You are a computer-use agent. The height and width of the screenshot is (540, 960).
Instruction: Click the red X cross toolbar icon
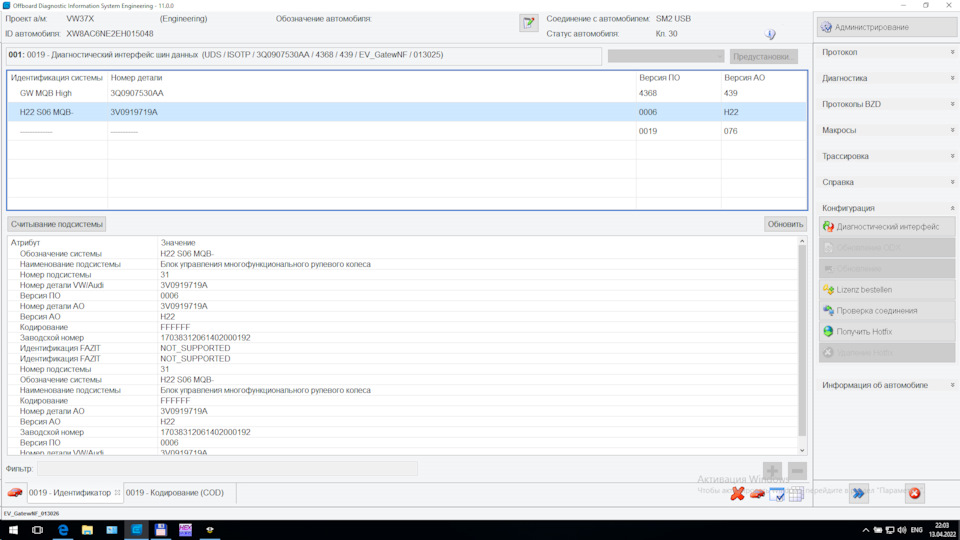pos(738,493)
